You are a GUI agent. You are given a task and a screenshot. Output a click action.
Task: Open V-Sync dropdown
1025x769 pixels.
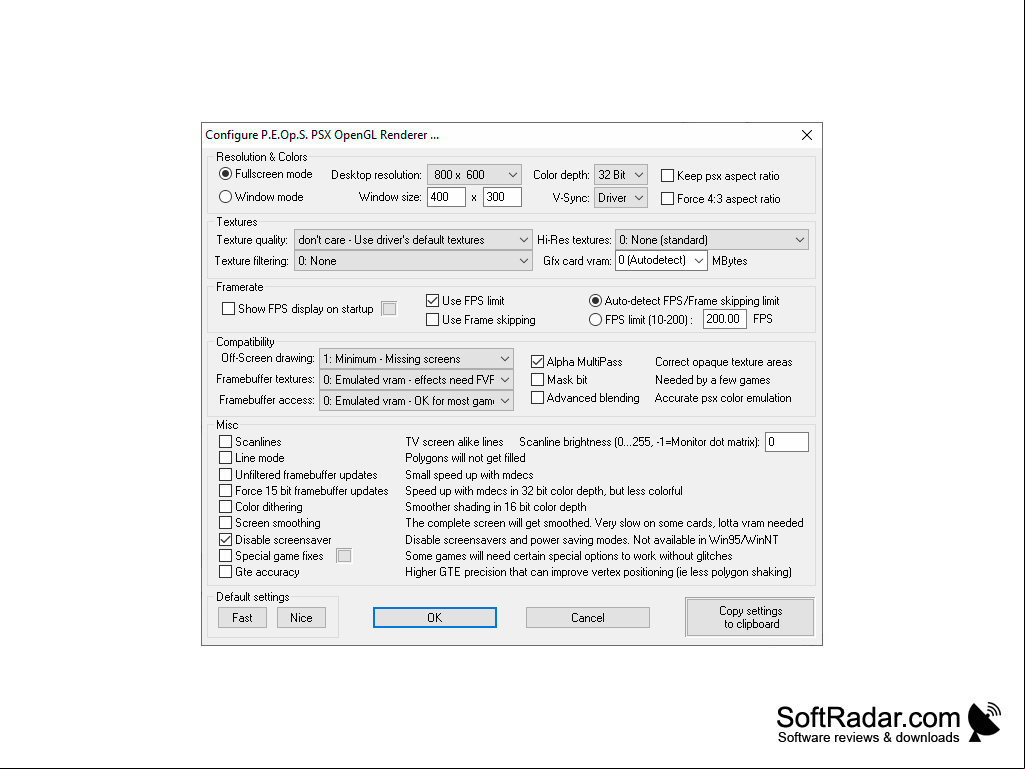[620, 197]
